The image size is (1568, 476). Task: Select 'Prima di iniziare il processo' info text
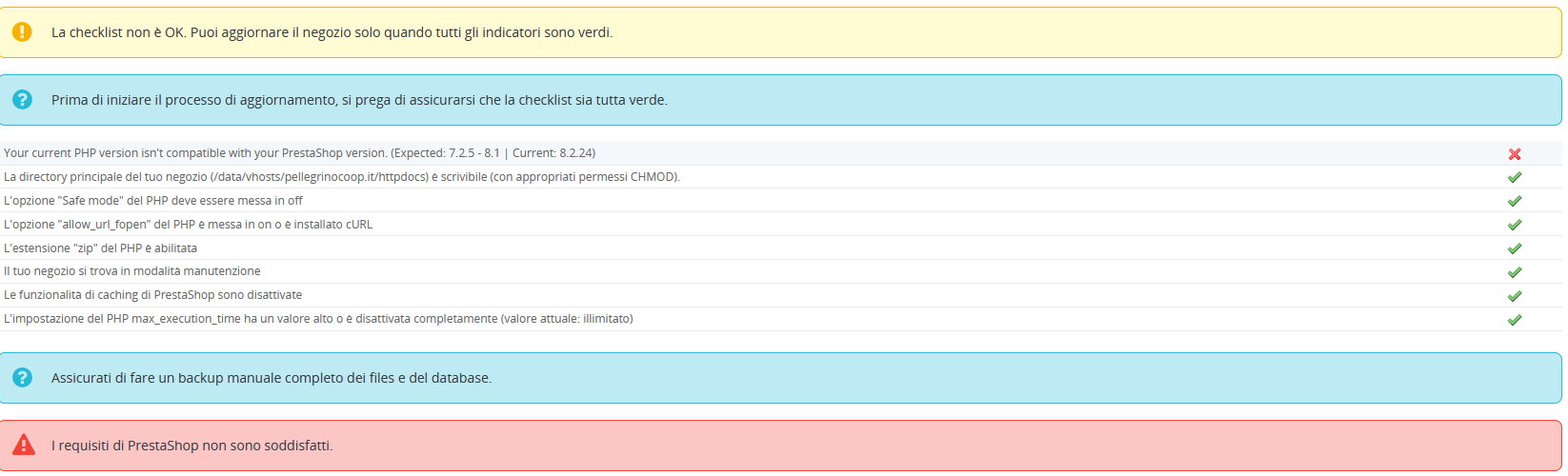(x=359, y=100)
